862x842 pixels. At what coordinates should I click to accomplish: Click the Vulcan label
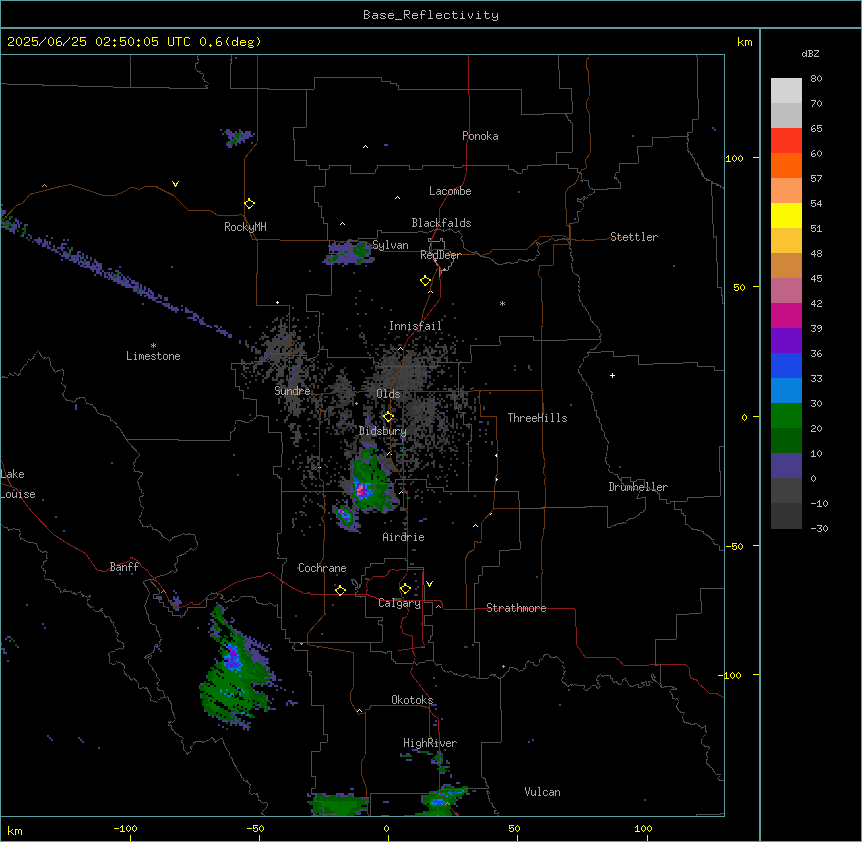543,792
